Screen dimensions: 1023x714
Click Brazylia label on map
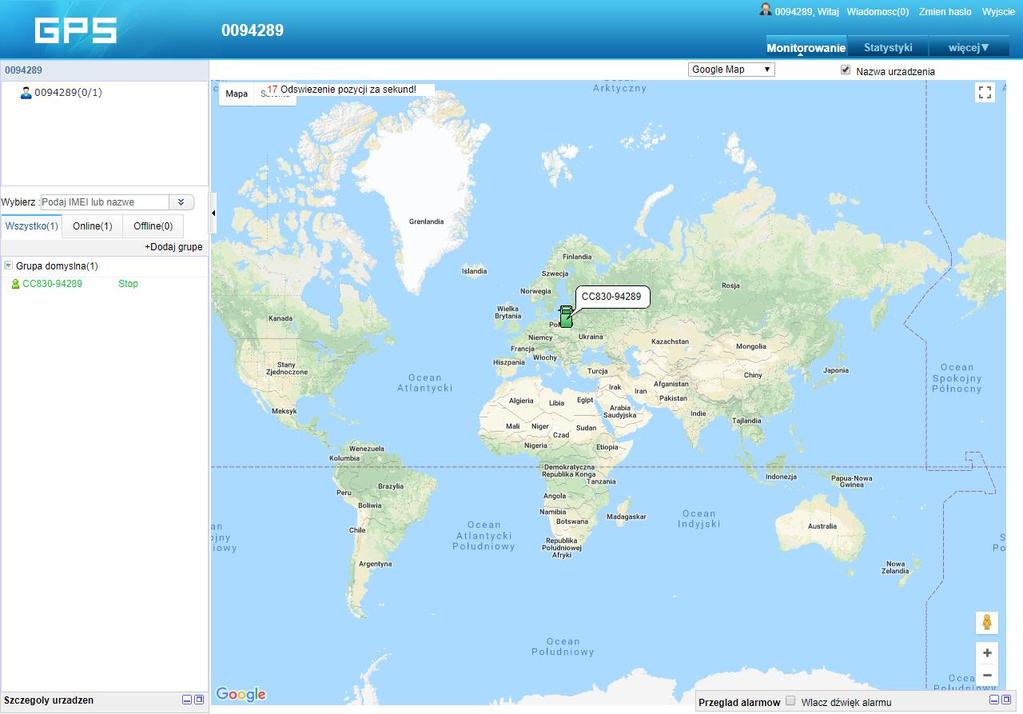pyautogui.click(x=390, y=486)
